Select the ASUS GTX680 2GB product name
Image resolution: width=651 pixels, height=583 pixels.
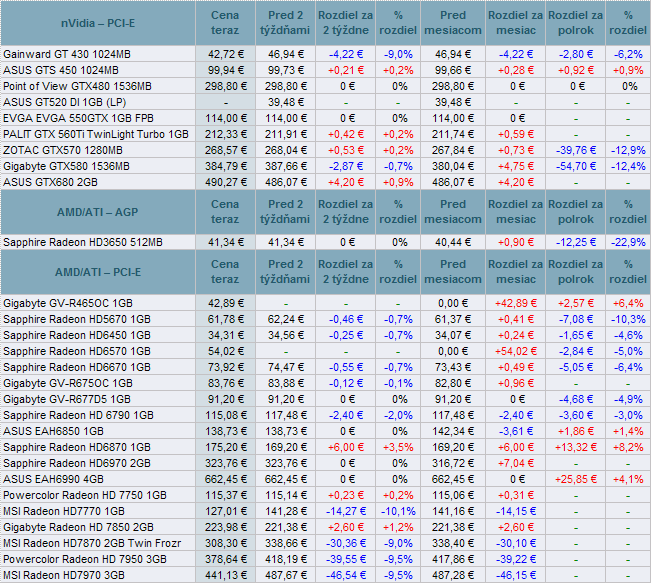coord(51,182)
